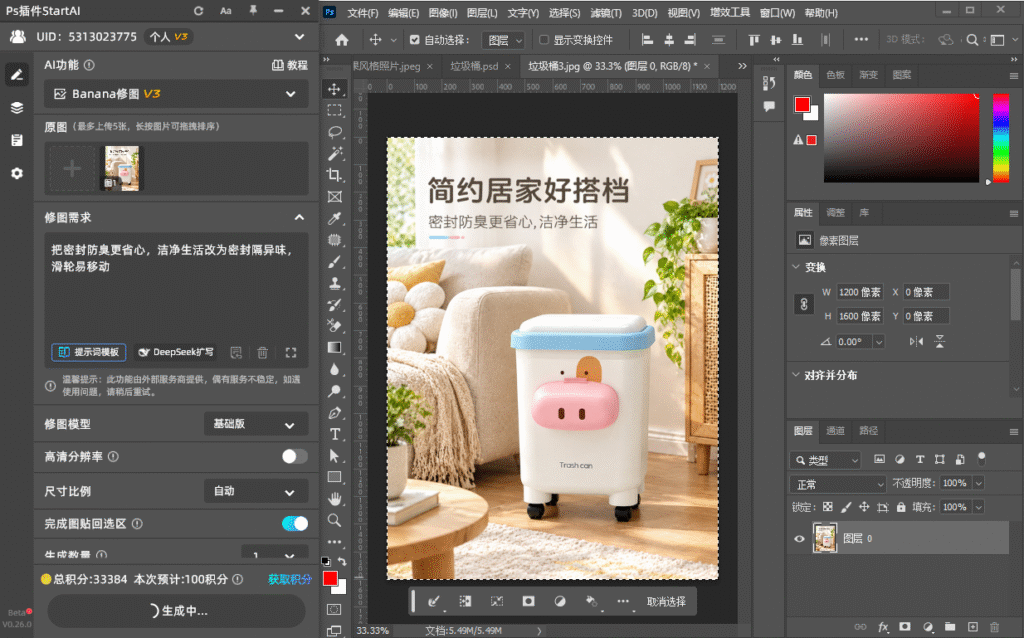Screen dimensions: 1024x638
Task: Click inside the red color picker field
Action: click(x=901, y=138)
